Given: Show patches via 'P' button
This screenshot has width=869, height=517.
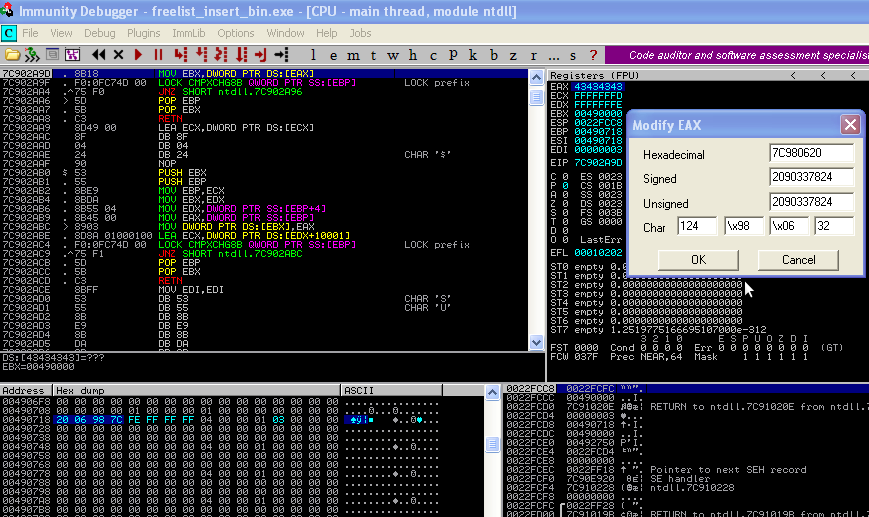Looking at the screenshot, I should tap(453, 55).
